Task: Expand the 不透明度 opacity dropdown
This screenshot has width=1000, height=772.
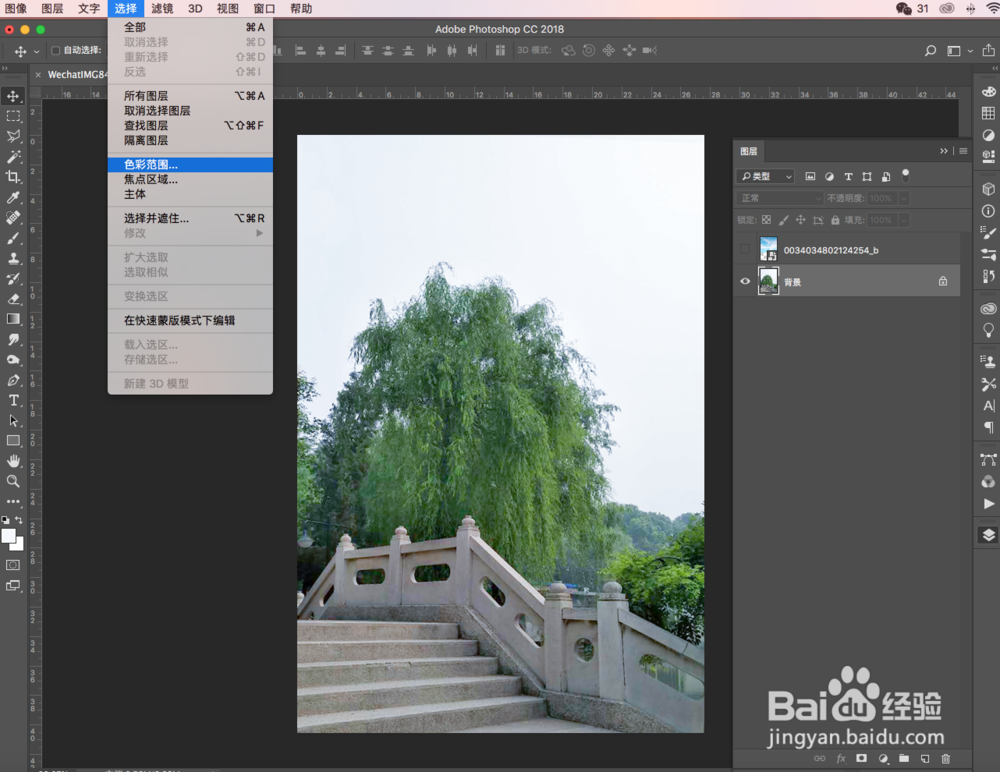Action: [904, 198]
